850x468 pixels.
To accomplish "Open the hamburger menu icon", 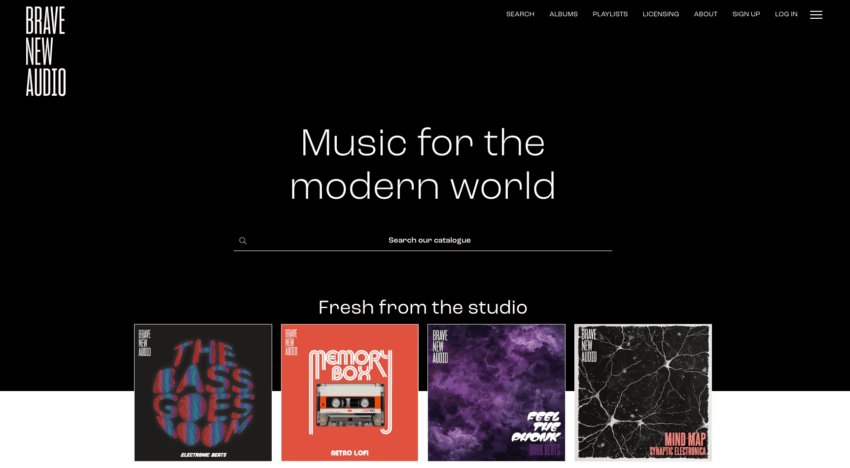I will pos(816,15).
